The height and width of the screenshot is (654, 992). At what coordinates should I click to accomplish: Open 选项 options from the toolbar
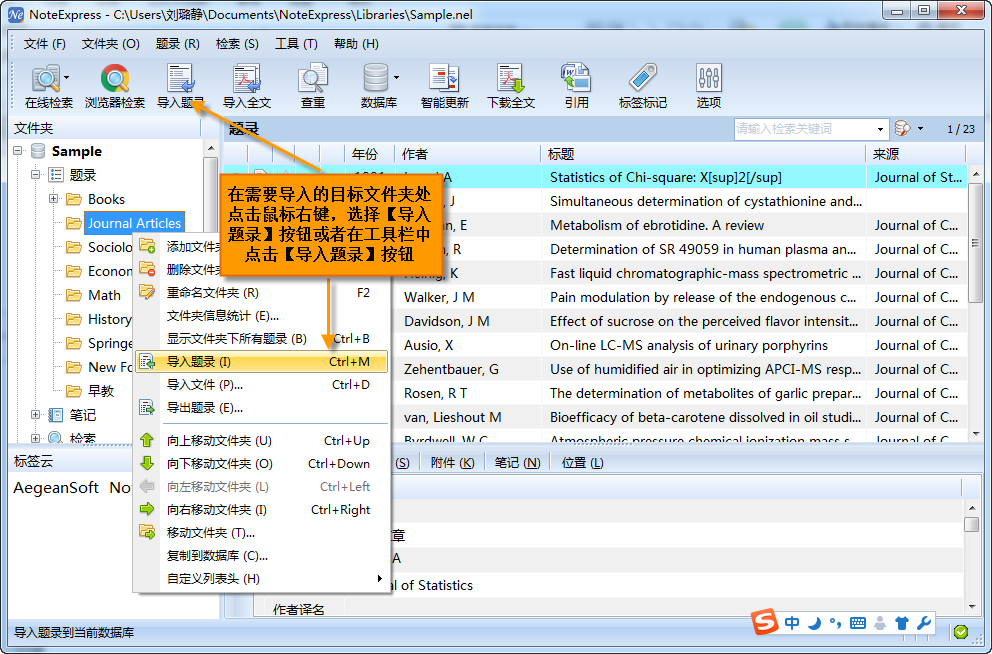coord(709,78)
